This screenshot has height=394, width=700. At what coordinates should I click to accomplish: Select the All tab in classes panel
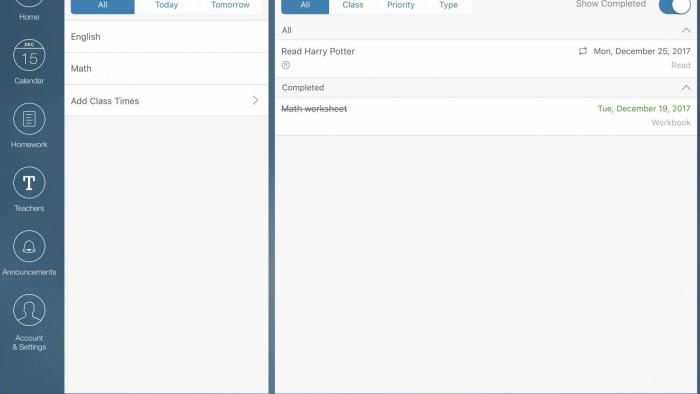click(x=103, y=6)
